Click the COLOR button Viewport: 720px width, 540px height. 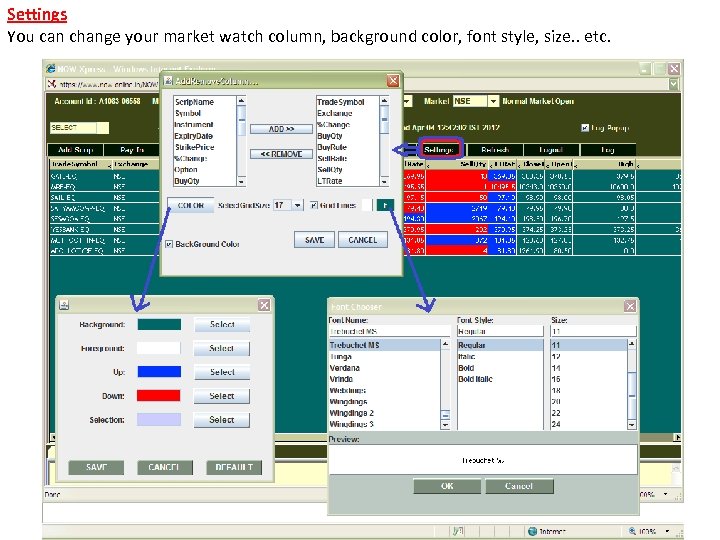pos(191,205)
